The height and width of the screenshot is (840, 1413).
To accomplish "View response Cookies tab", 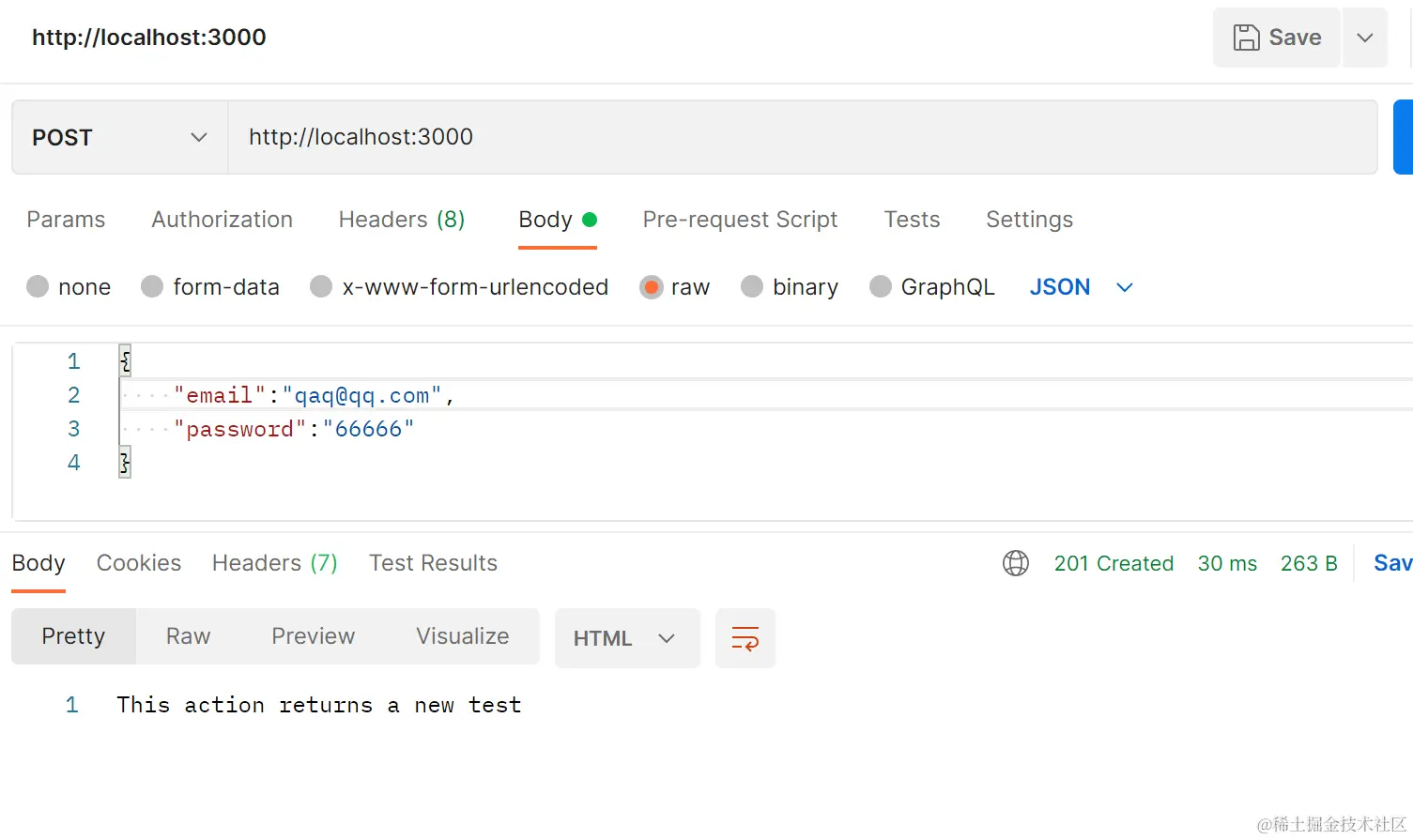I will [139, 563].
